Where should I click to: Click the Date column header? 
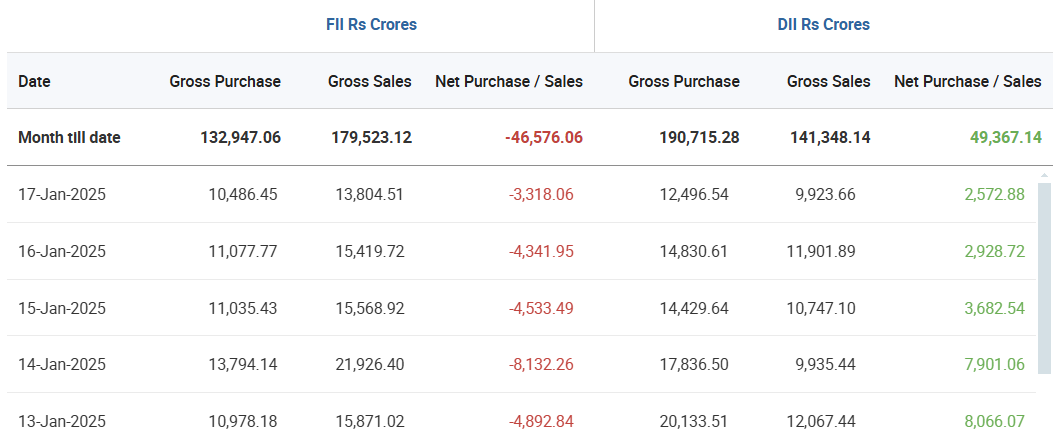[34, 81]
